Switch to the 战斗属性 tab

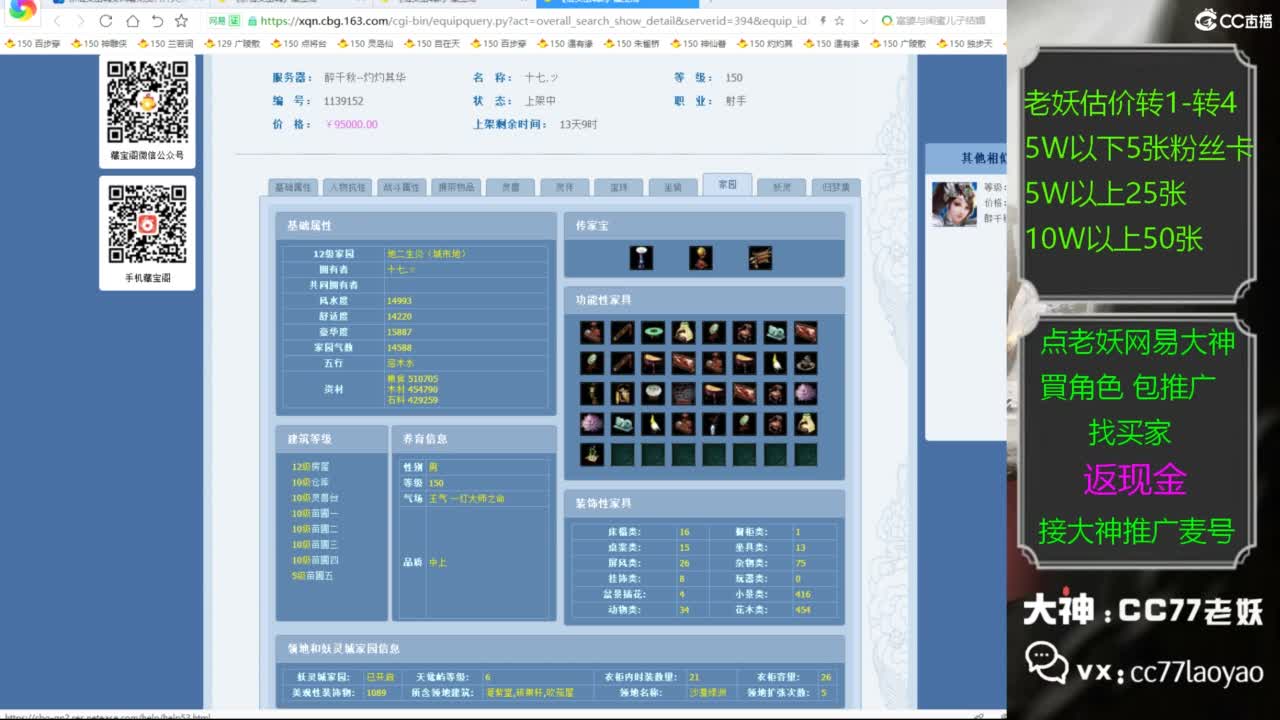pyautogui.click(x=401, y=187)
